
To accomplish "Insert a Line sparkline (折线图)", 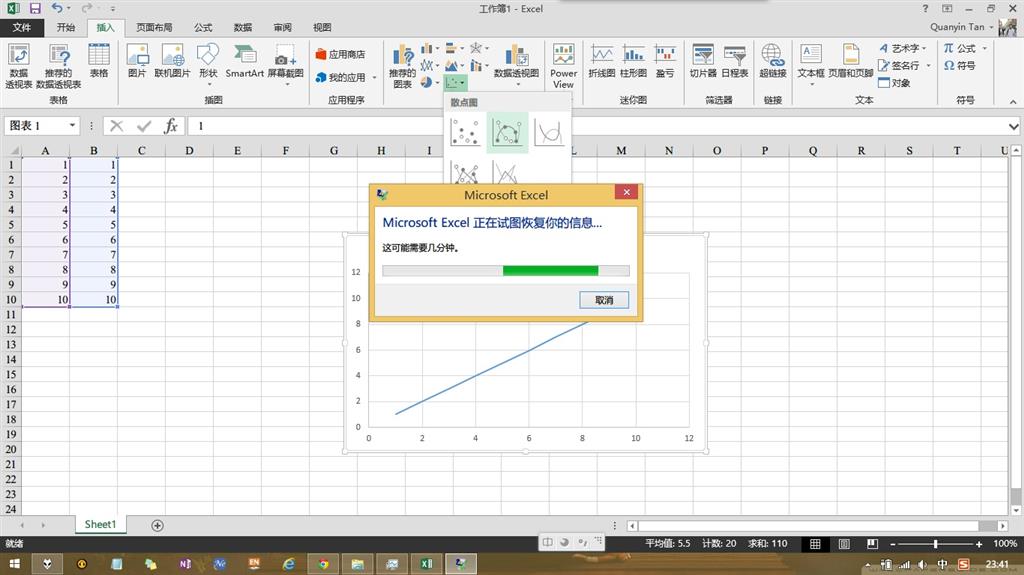I will [x=601, y=61].
